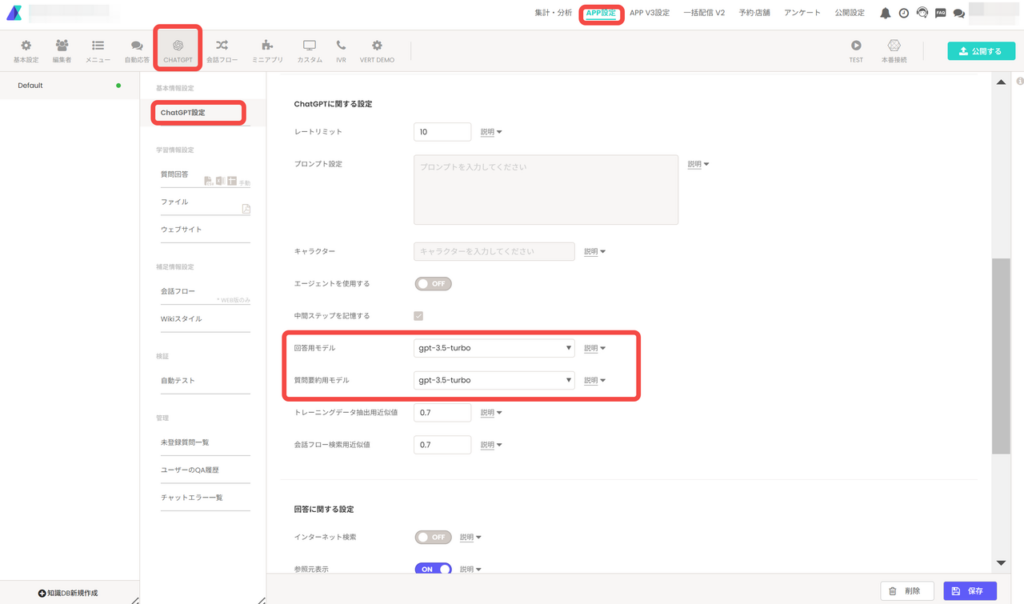Screen dimensions: 1024x604
Task: Open the FAQ icon in header
Action: (x=940, y=13)
